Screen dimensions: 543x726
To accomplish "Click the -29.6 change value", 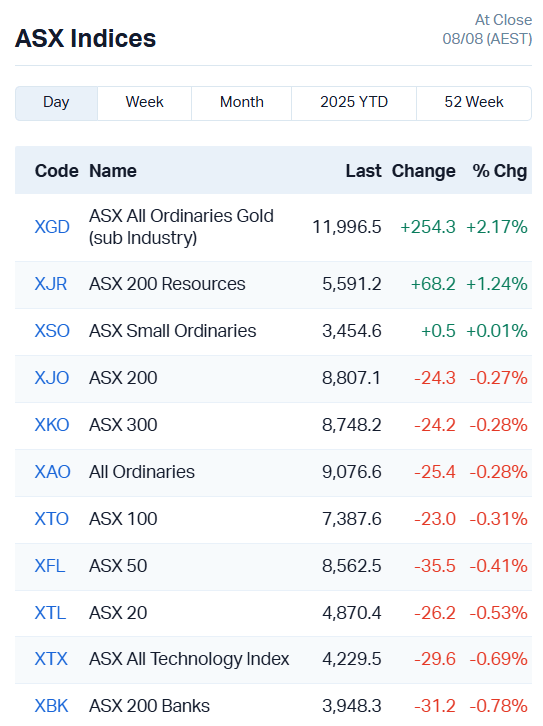I will coord(435,659).
